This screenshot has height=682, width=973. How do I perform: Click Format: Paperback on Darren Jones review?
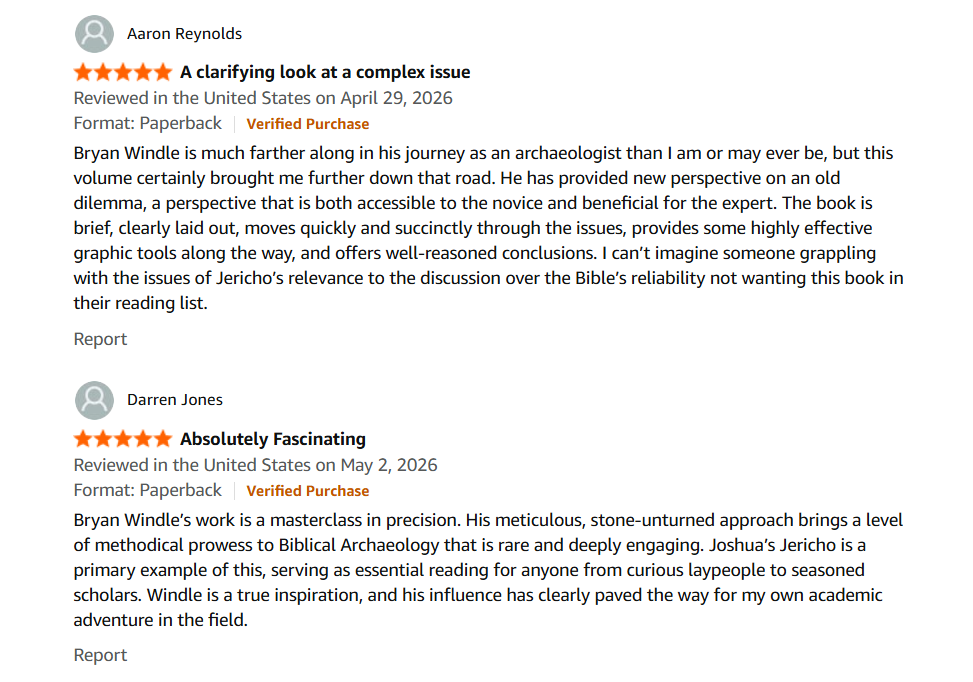pos(148,490)
